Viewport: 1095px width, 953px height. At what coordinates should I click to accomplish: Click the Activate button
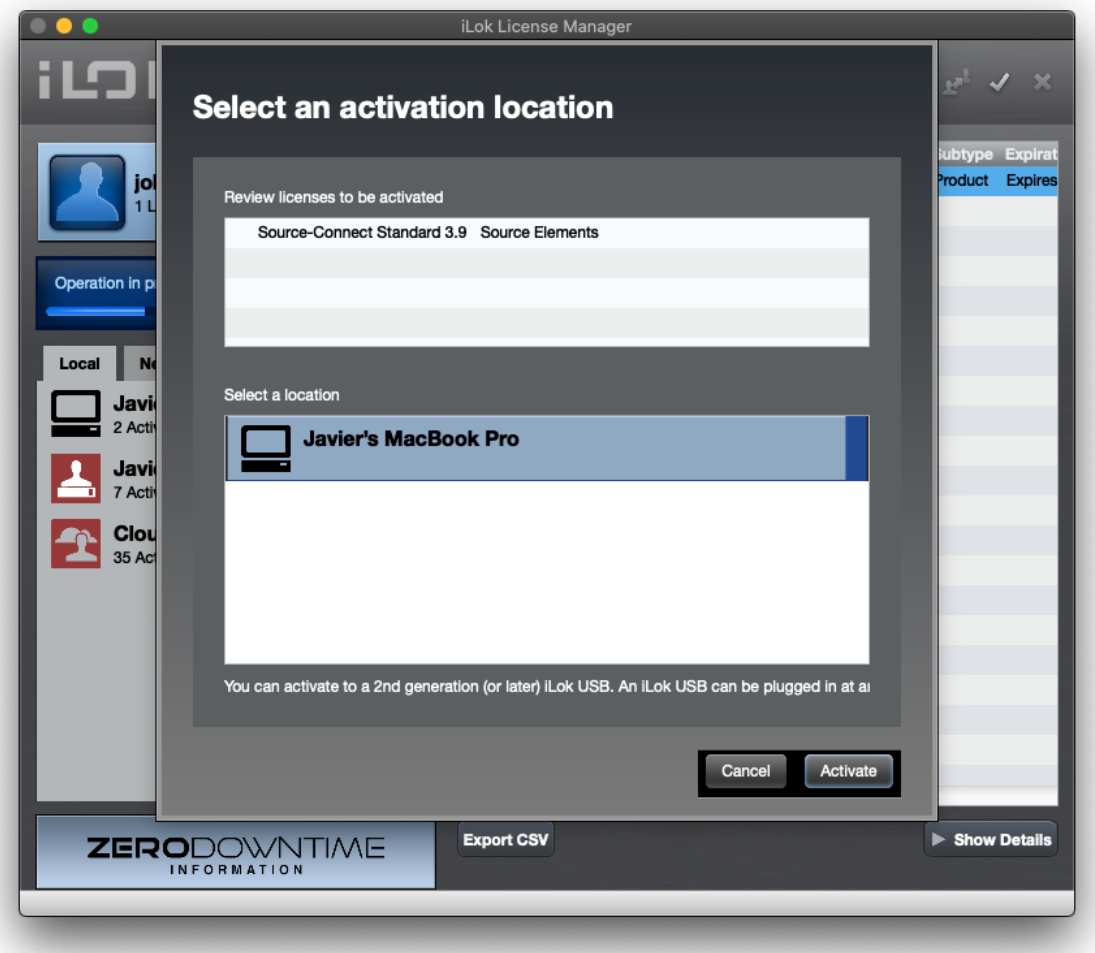pos(848,771)
